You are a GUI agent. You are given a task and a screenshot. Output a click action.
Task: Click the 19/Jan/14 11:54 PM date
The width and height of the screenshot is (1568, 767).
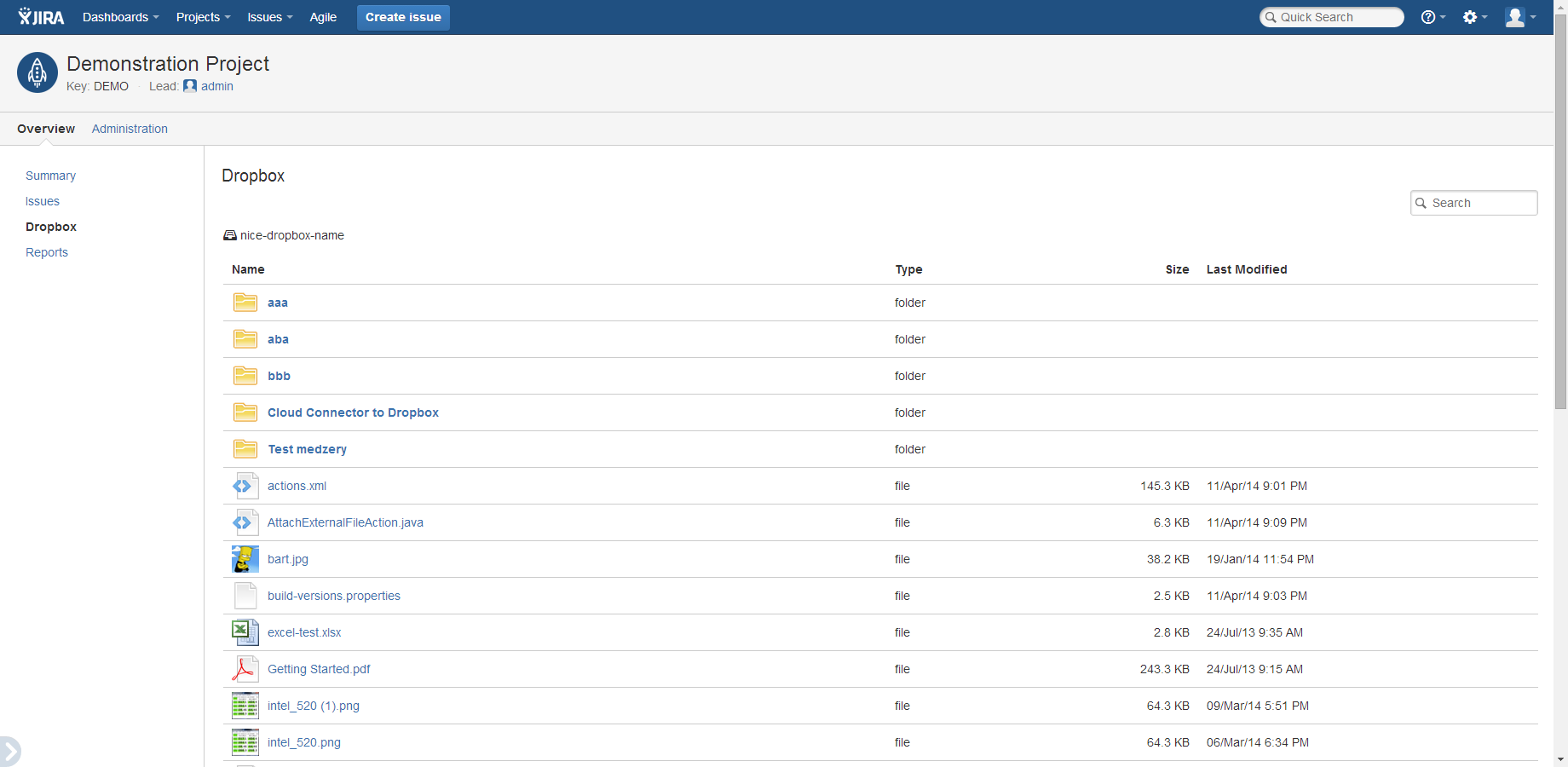pos(1260,559)
